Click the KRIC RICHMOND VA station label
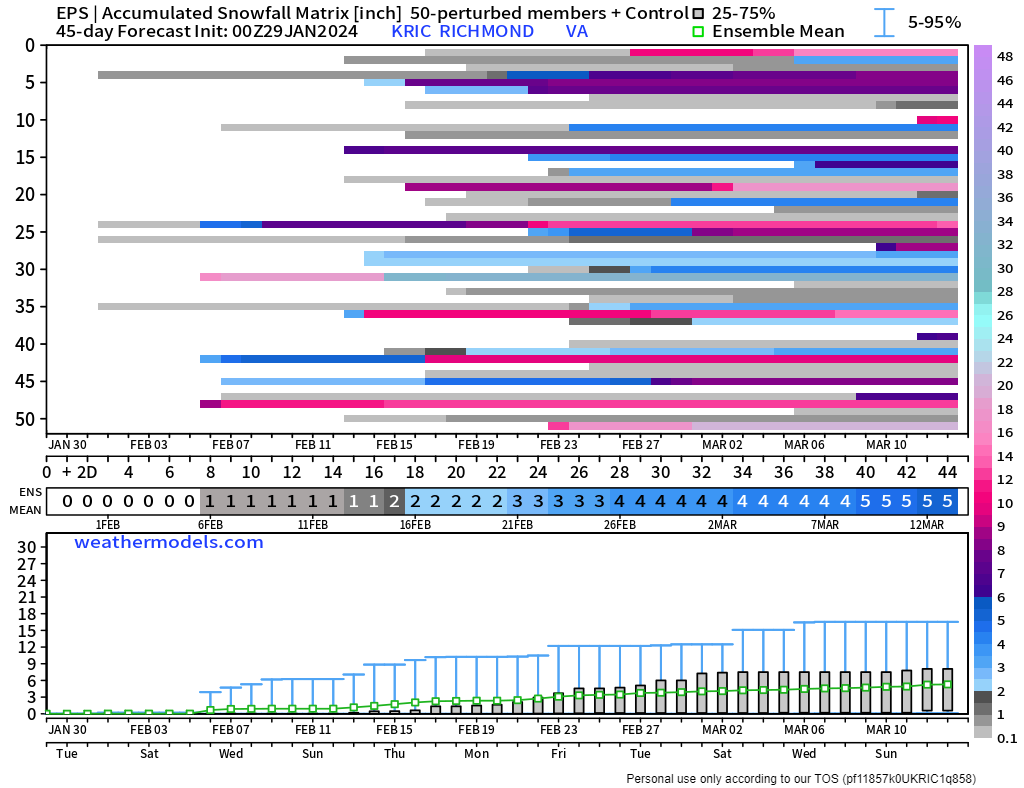Screen dimensions: 1024x788 [490, 31]
